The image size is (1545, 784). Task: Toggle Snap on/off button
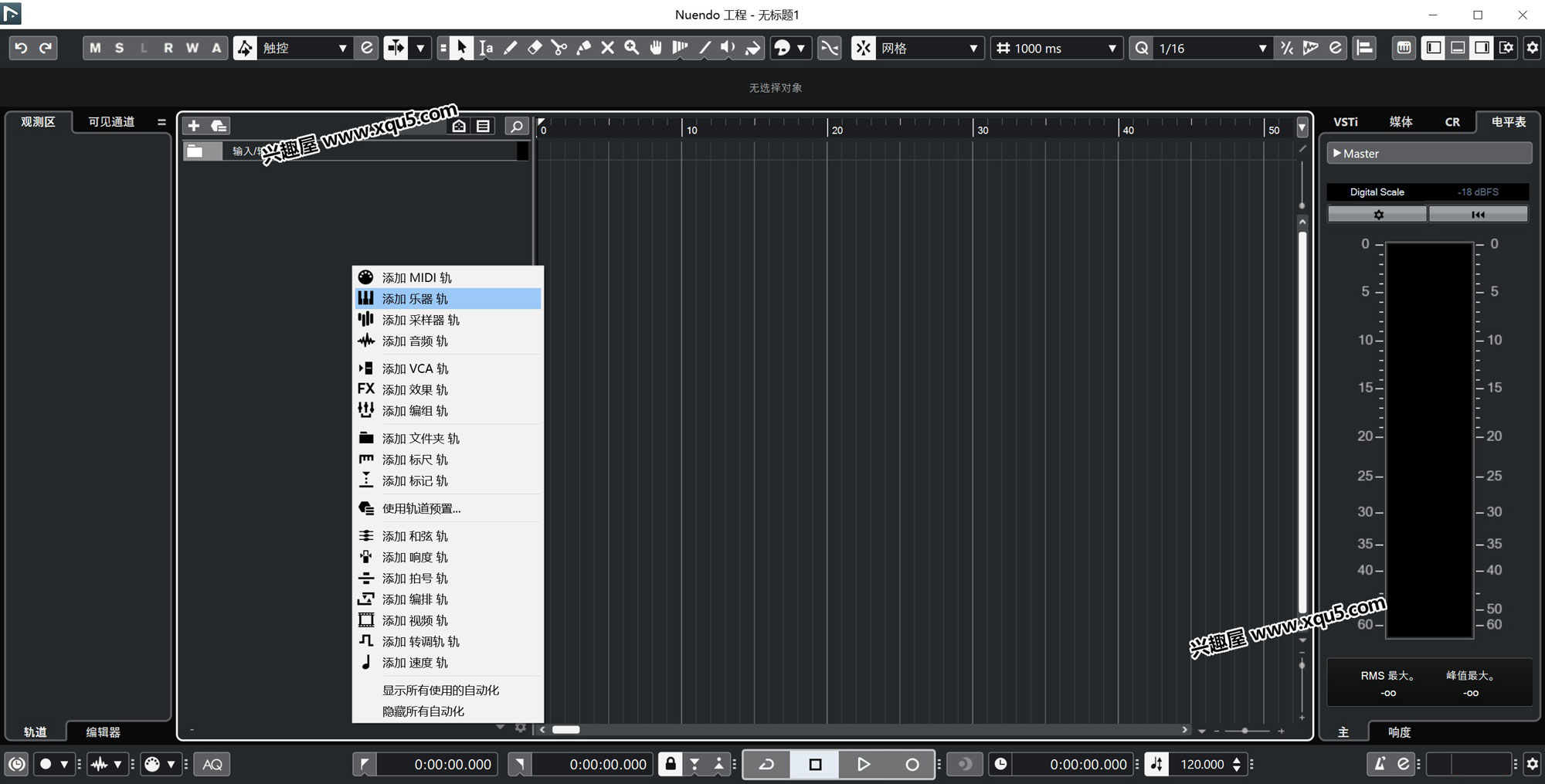pos(864,48)
